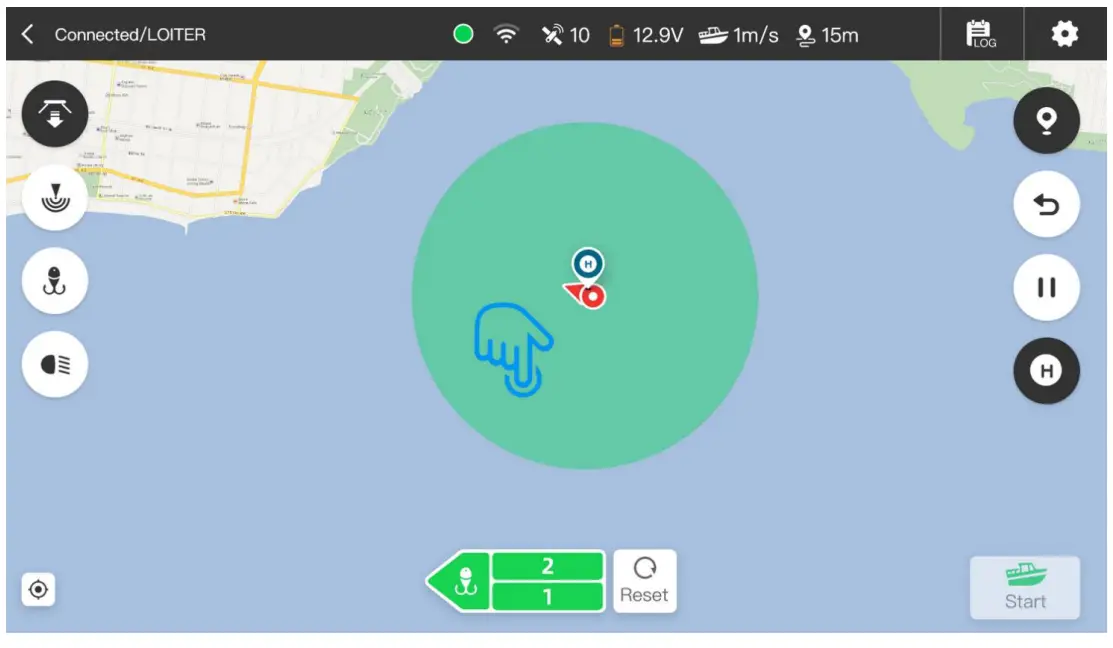Recenter the map with the crosshair icon
Image resolution: width=1113 pixels, height=648 pixels.
point(38,590)
